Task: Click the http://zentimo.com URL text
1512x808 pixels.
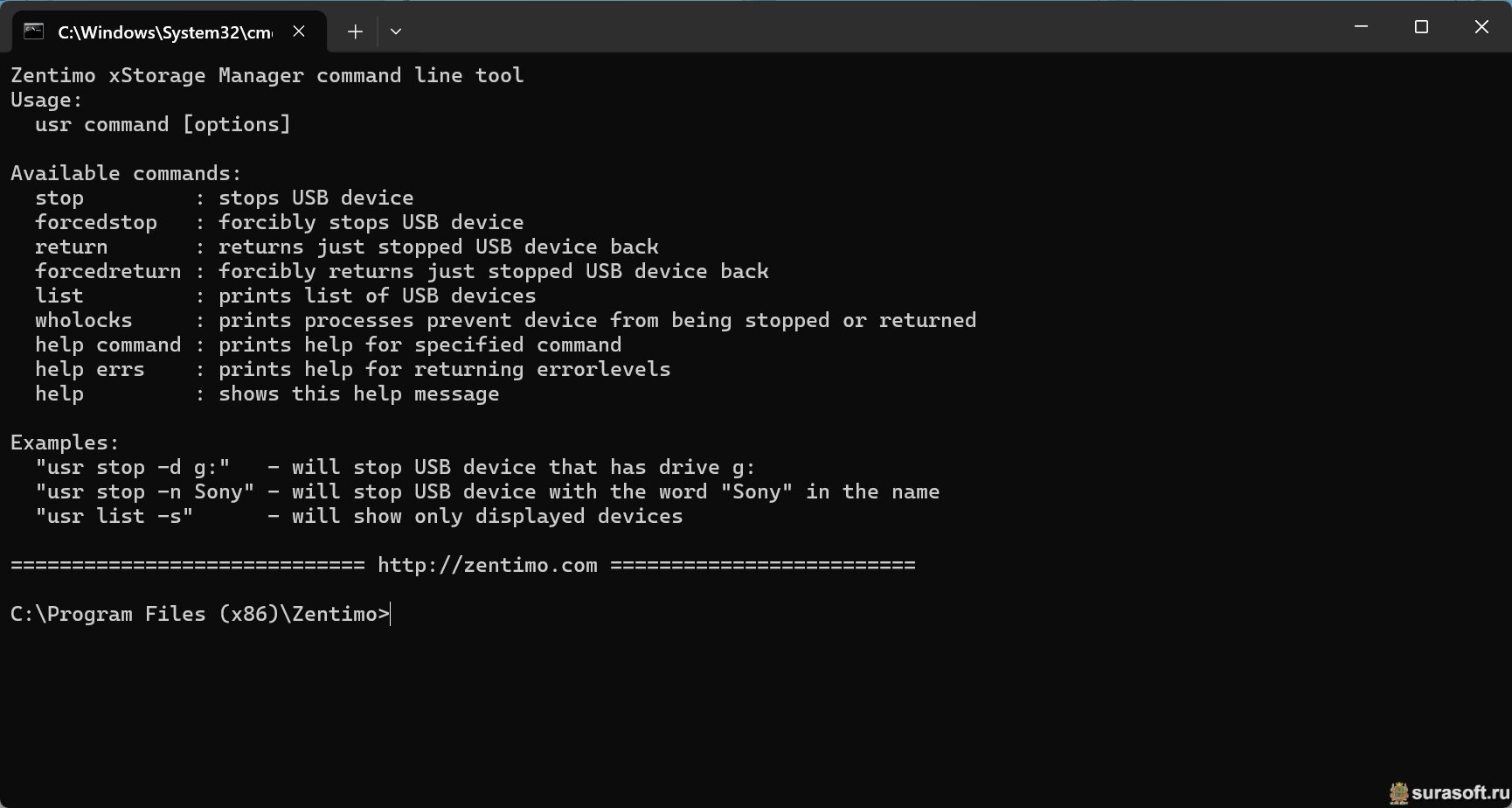Action: pos(487,565)
